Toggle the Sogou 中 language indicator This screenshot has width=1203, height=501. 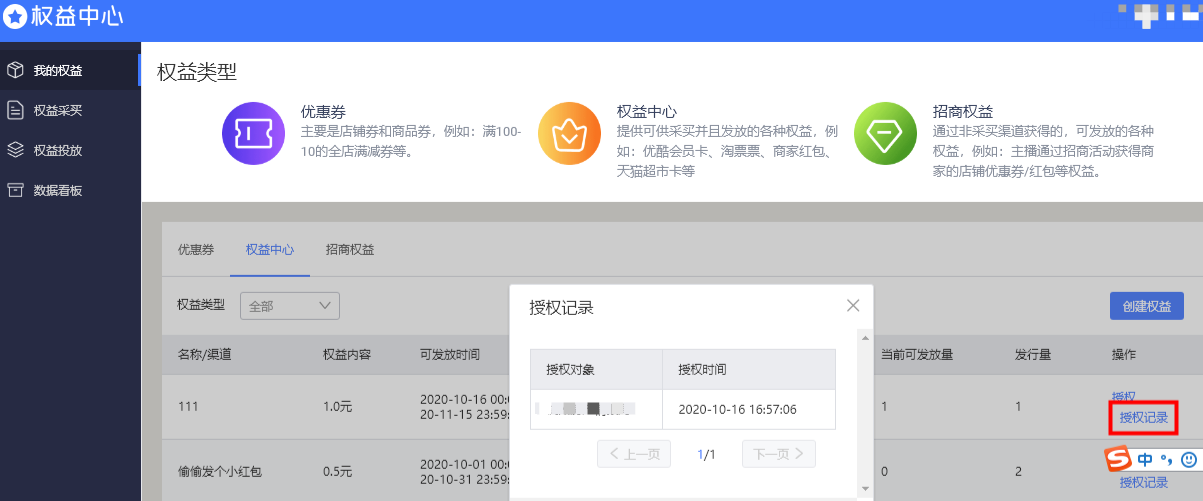(1143, 460)
